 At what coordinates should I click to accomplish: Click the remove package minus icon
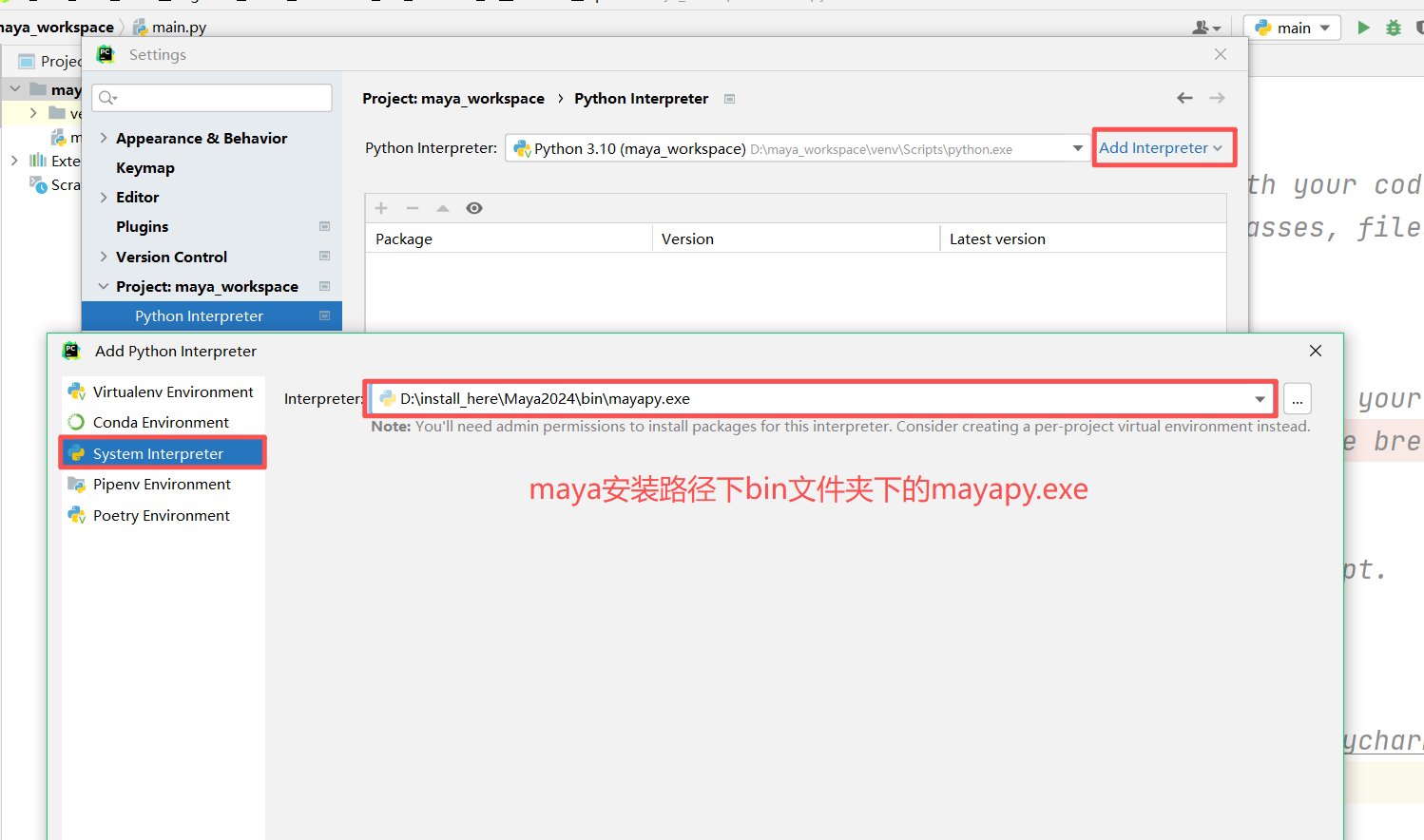[x=413, y=208]
